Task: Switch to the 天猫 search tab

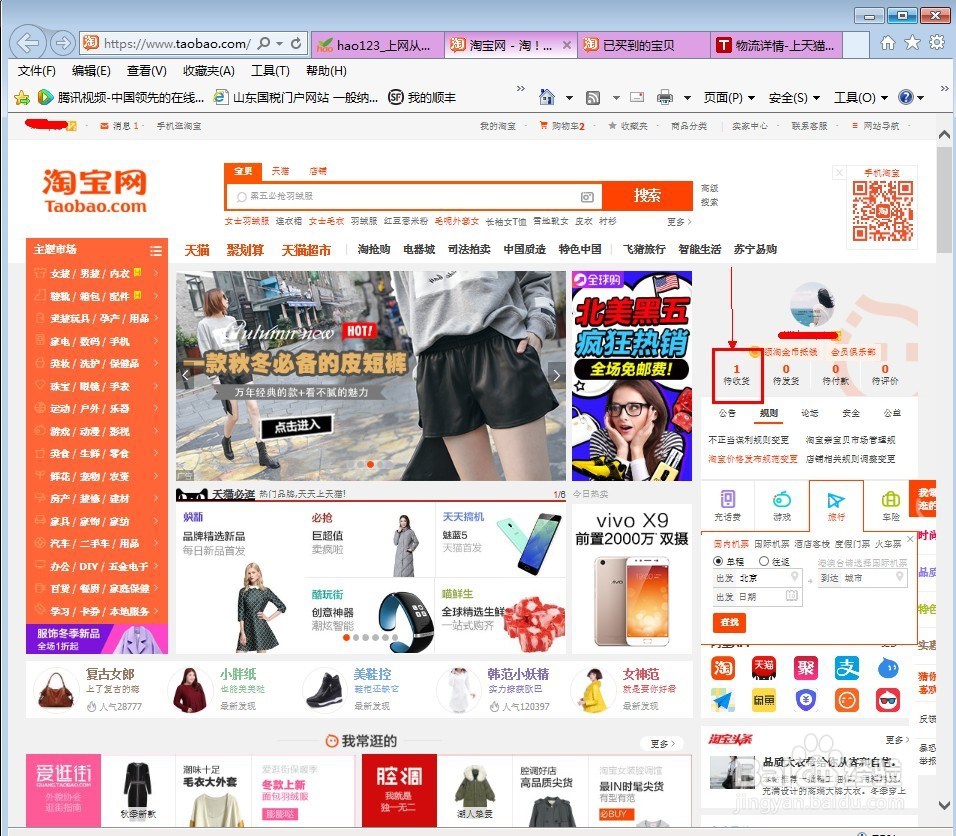Action: pyautogui.click(x=281, y=171)
